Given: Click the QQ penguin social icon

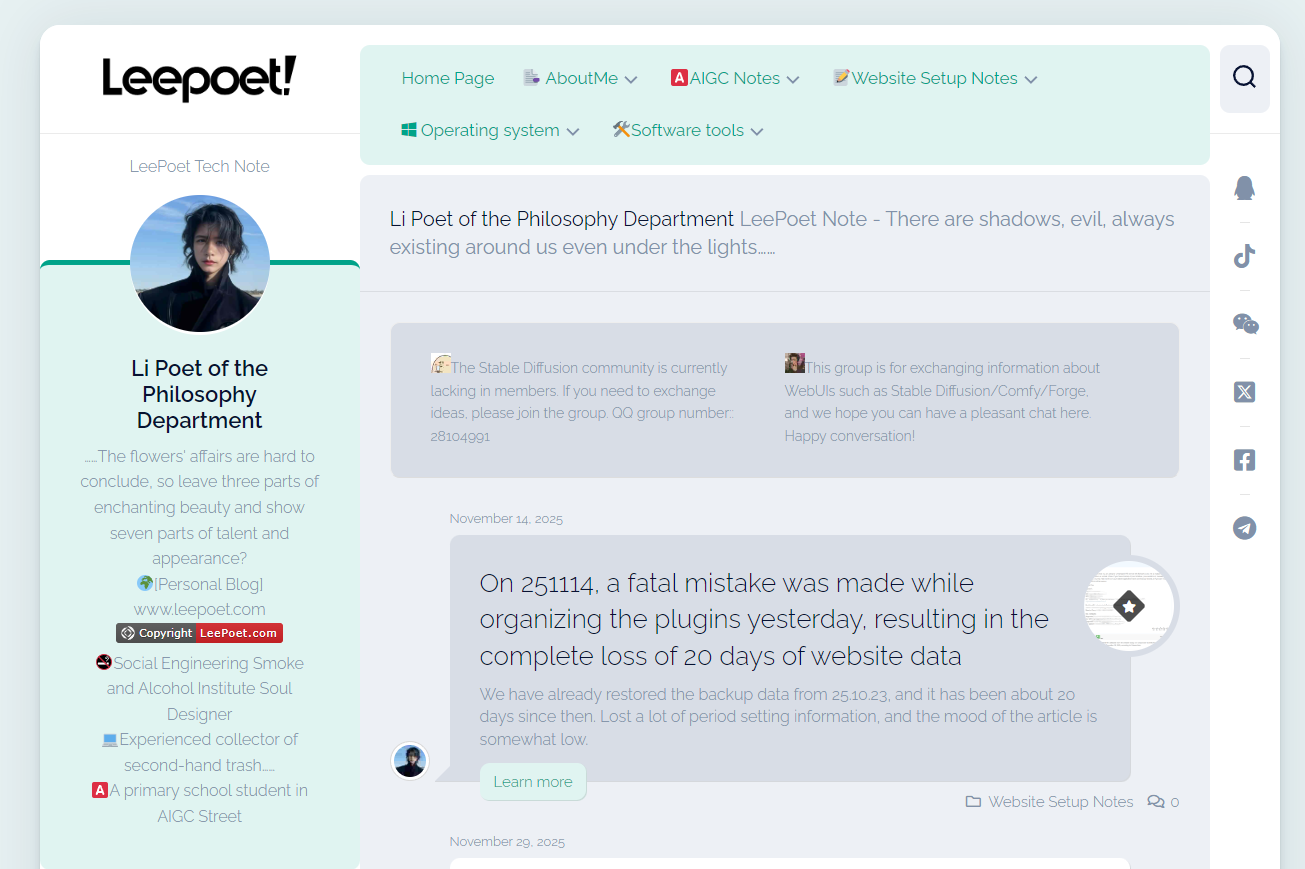Looking at the screenshot, I should pos(1244,188).
